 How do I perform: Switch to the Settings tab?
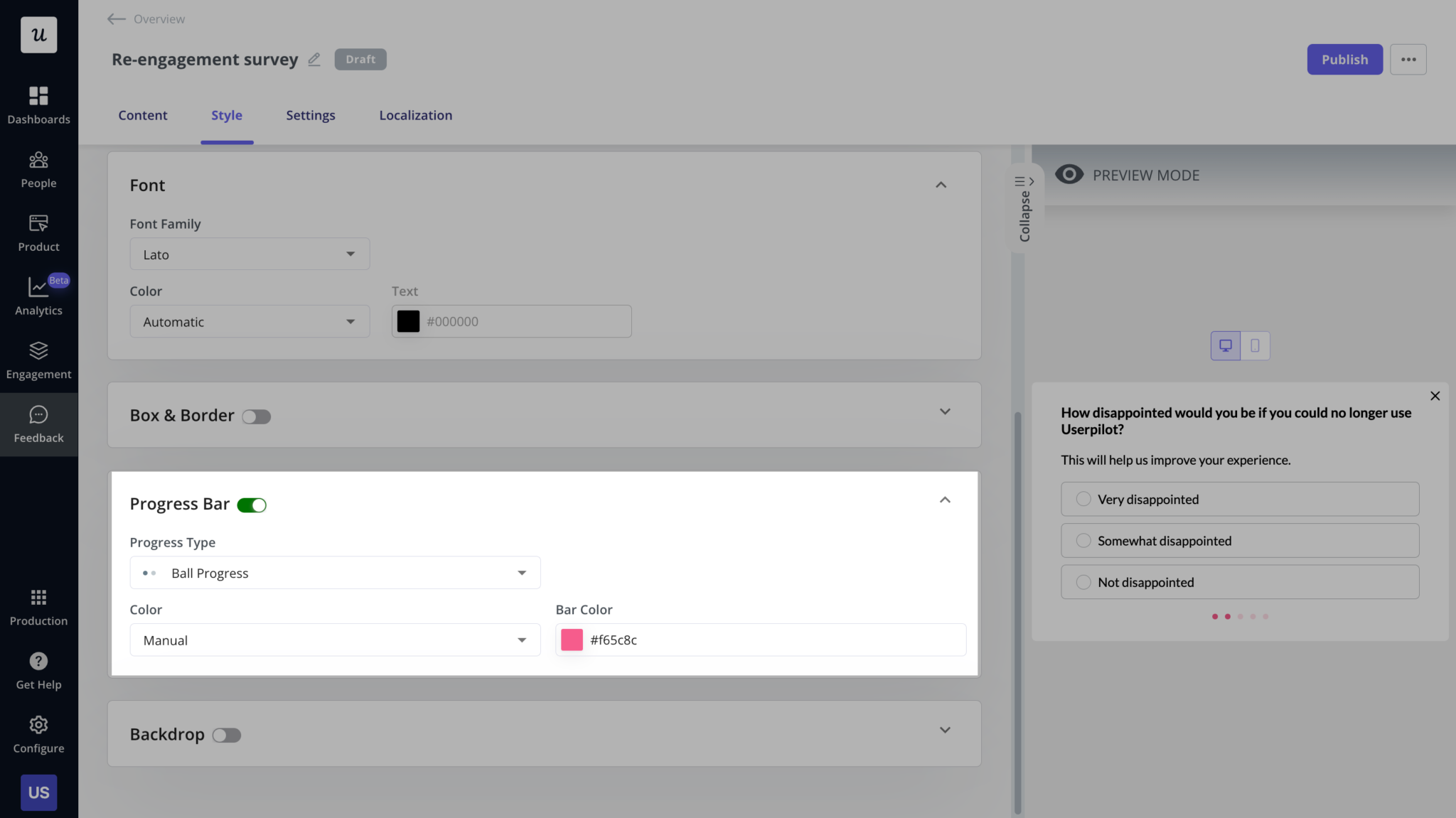coord(310,115)
